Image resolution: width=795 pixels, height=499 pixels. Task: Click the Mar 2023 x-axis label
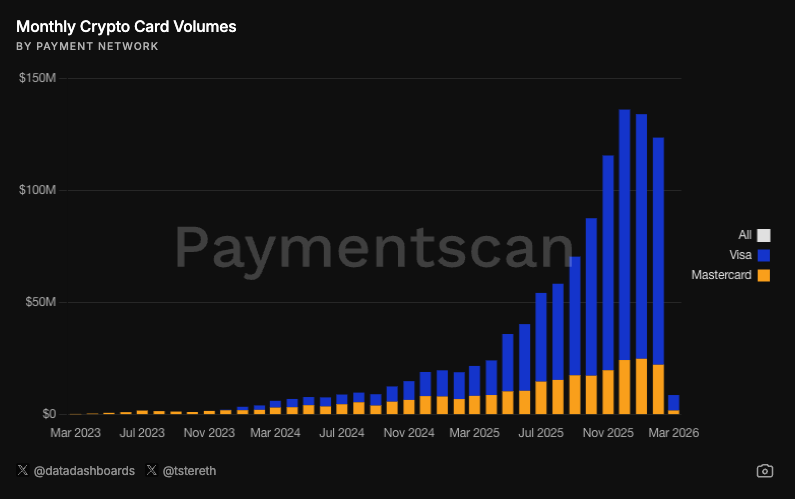pyautogui.click(x=76, y=433)
